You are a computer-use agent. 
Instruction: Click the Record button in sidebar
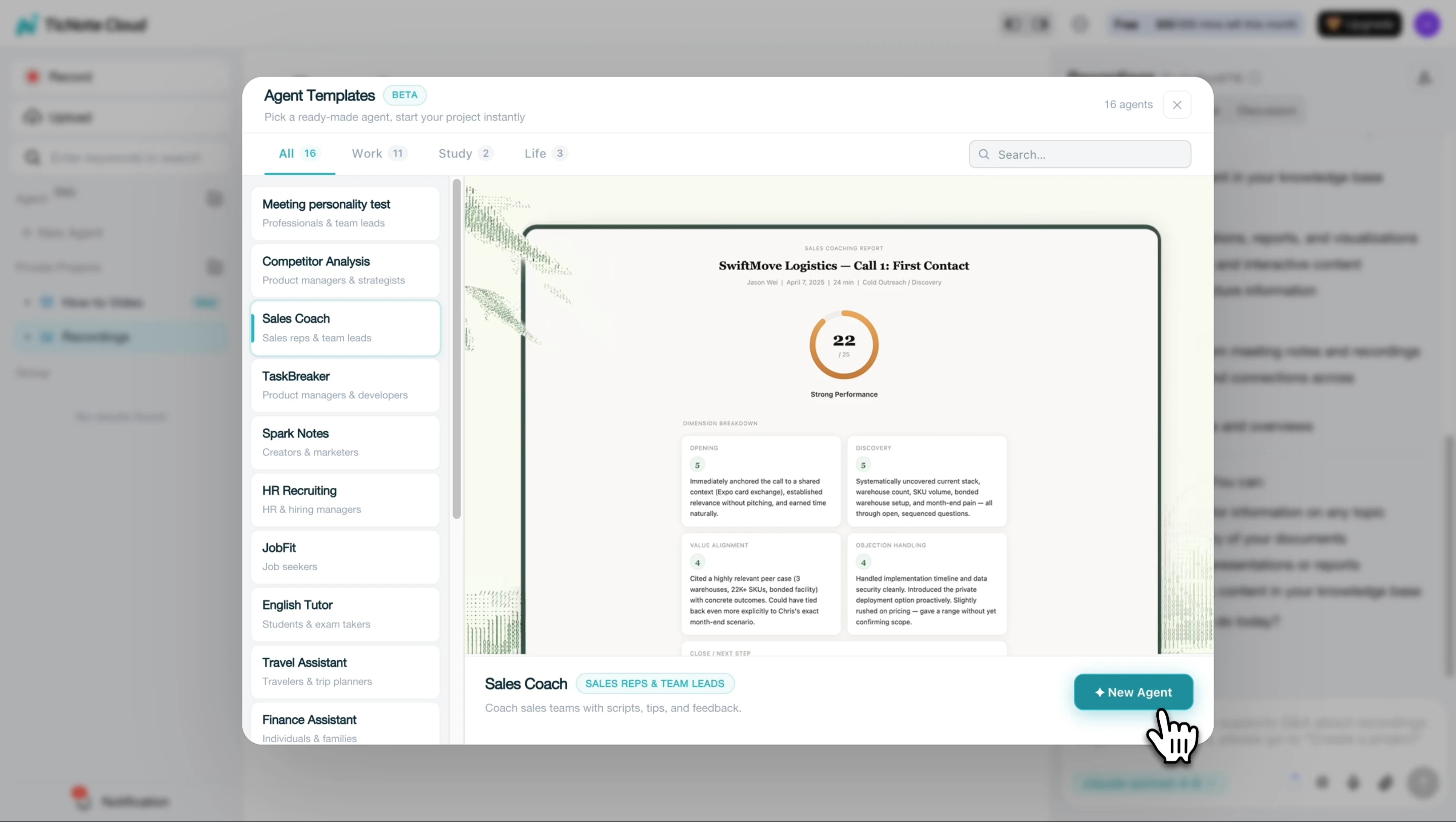click(120, 76)
